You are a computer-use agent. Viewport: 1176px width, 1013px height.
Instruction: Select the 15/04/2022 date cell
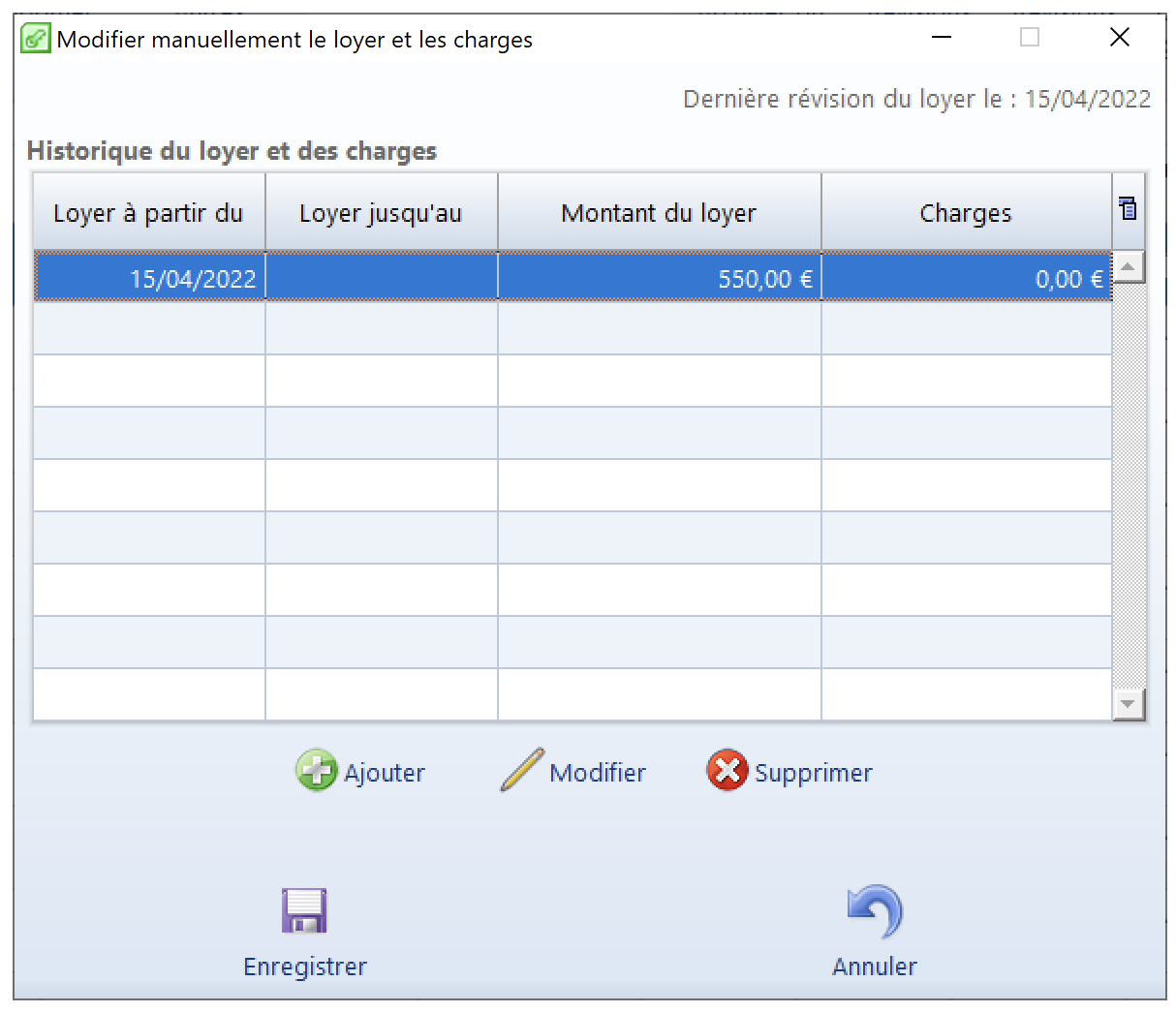(149, 278)
